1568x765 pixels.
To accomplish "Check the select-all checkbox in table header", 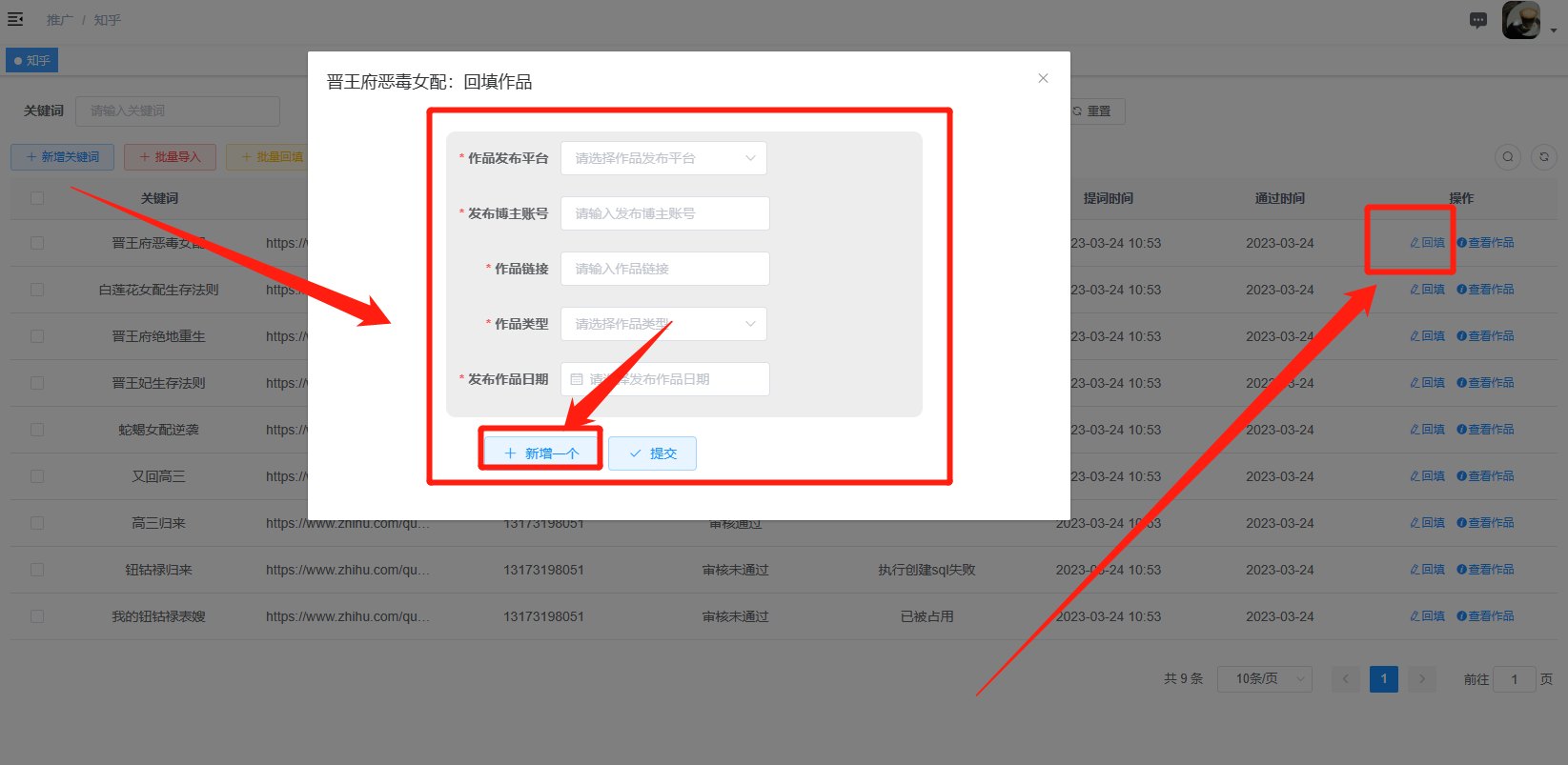I will 37,198.
